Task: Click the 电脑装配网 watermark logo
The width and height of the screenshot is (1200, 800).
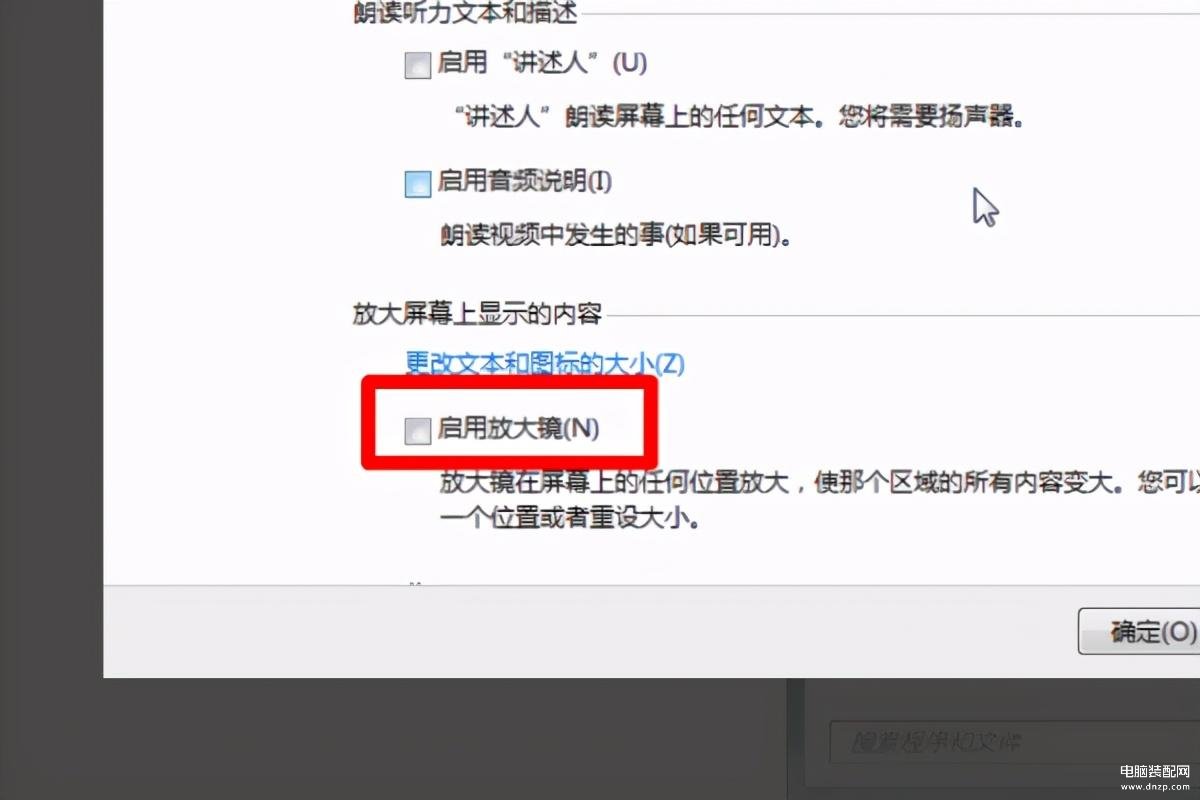Action: click(x=1154, y=772)
